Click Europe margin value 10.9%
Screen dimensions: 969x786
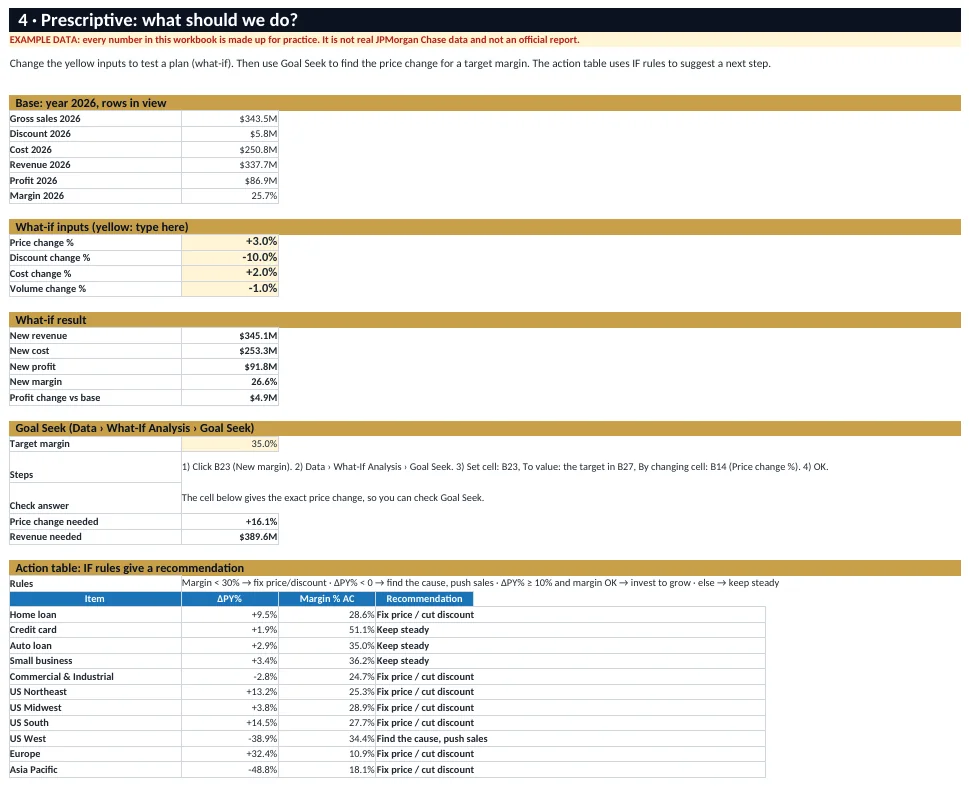[327, 754]
